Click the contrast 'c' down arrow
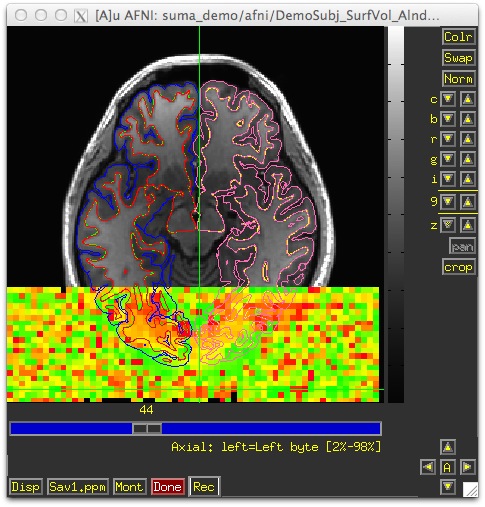Image resolution: width=485 pixels, height=507 pixels. point(448,99)
